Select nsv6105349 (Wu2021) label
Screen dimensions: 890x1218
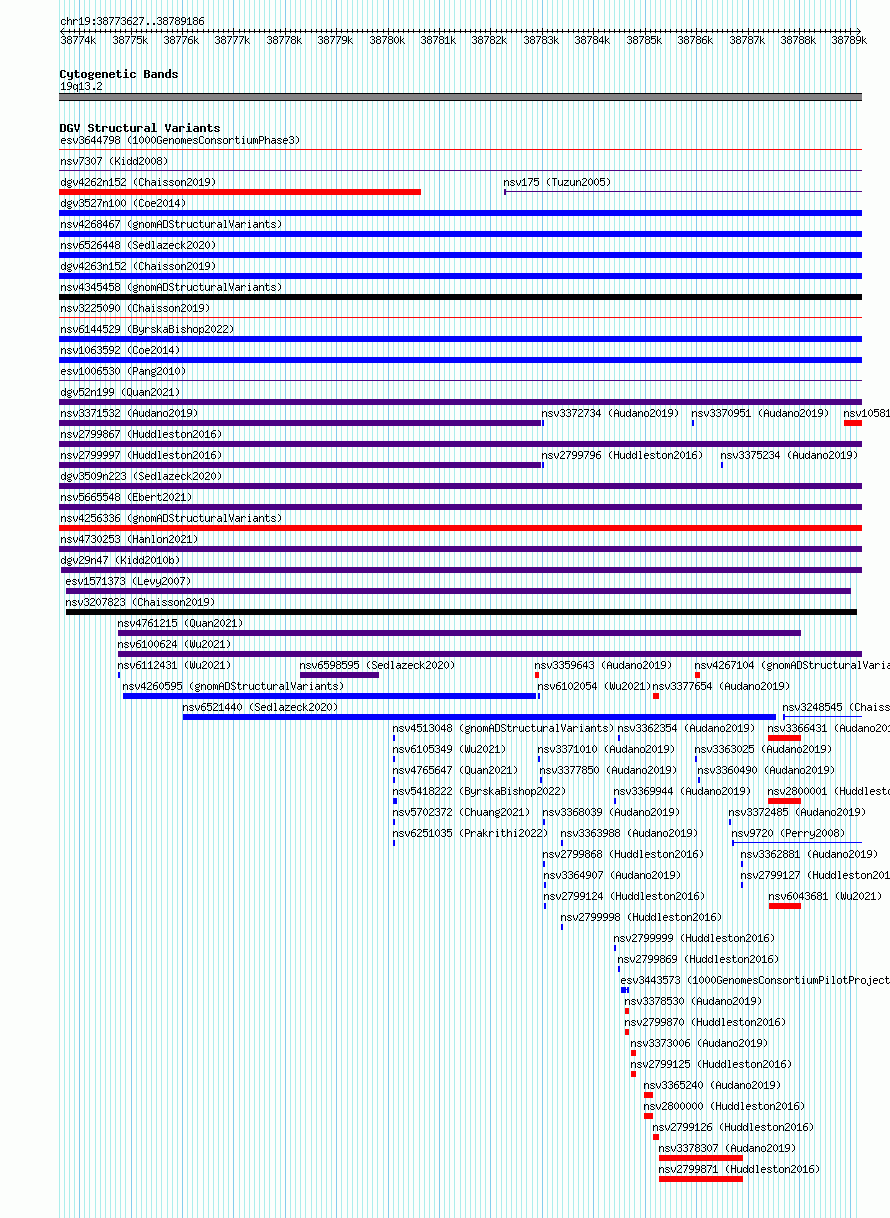(x=449, y=749)
